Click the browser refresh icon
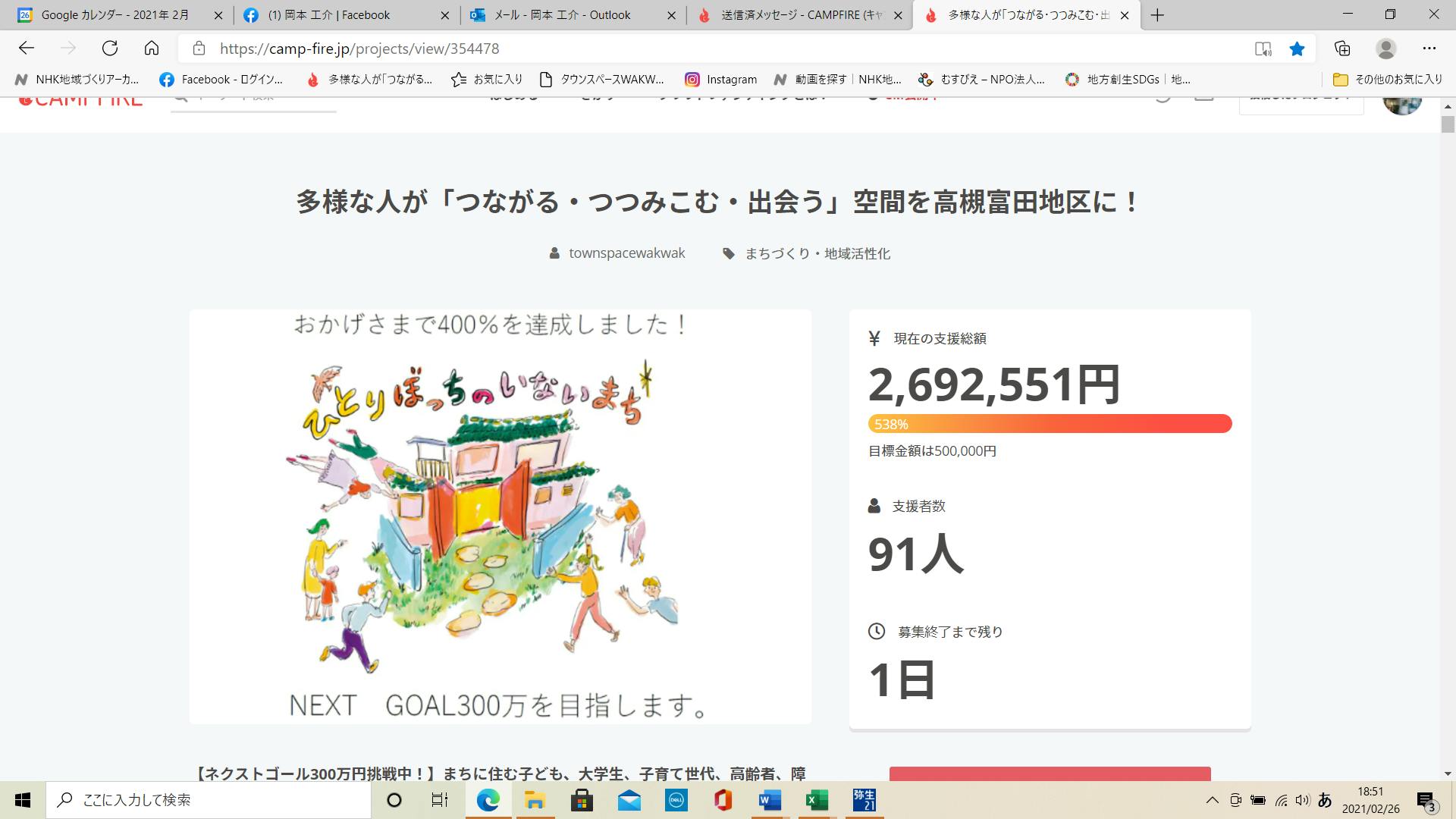The width and height of the screenshot is (1456, 819). click(x=110, y=49)
